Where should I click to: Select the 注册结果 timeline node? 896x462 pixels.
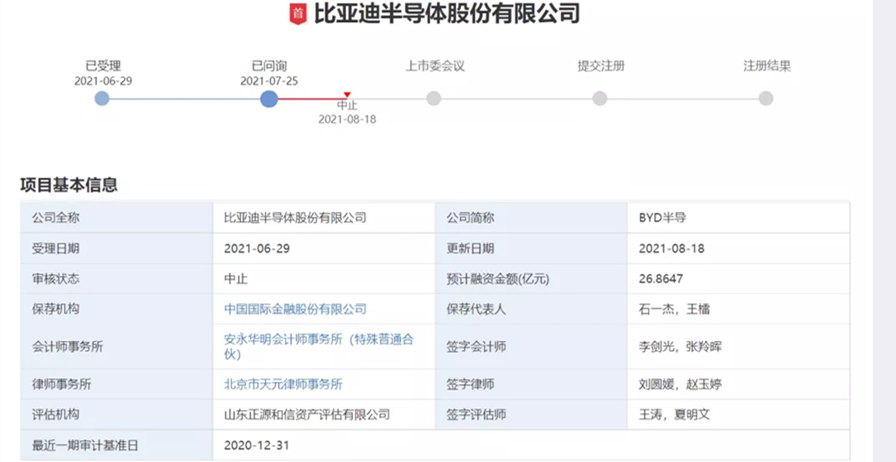766,98
